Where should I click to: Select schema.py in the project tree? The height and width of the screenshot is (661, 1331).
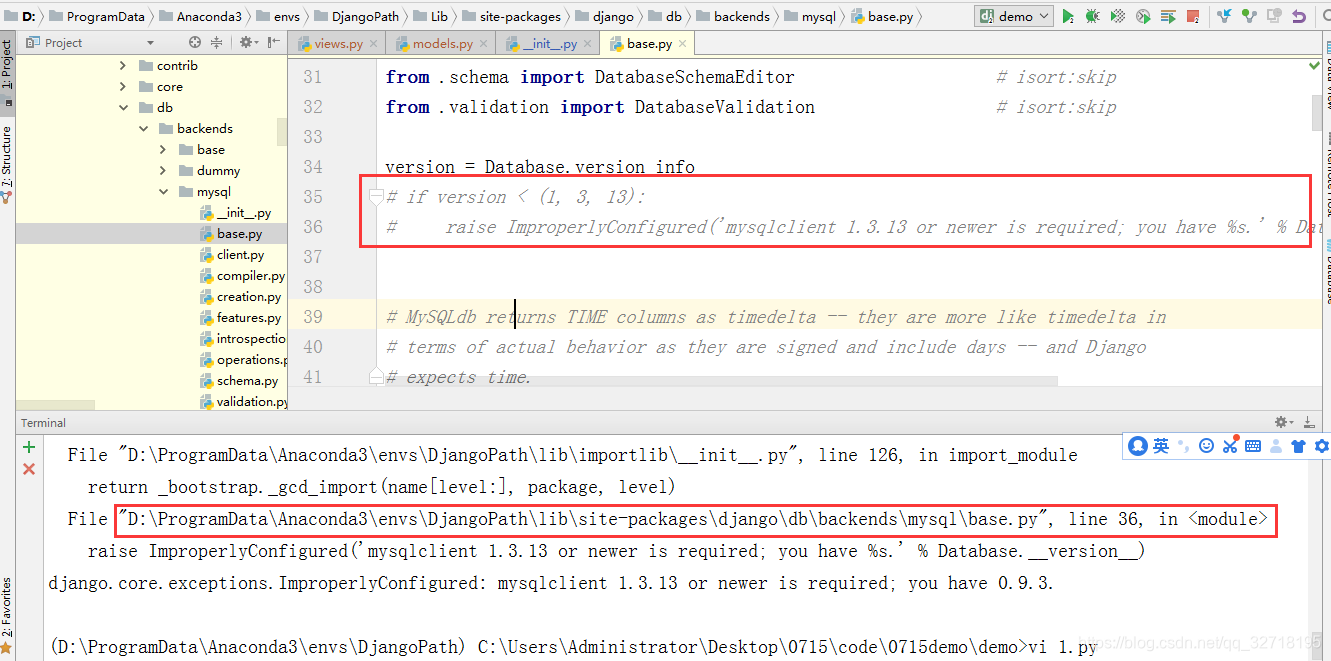[239, 380]
